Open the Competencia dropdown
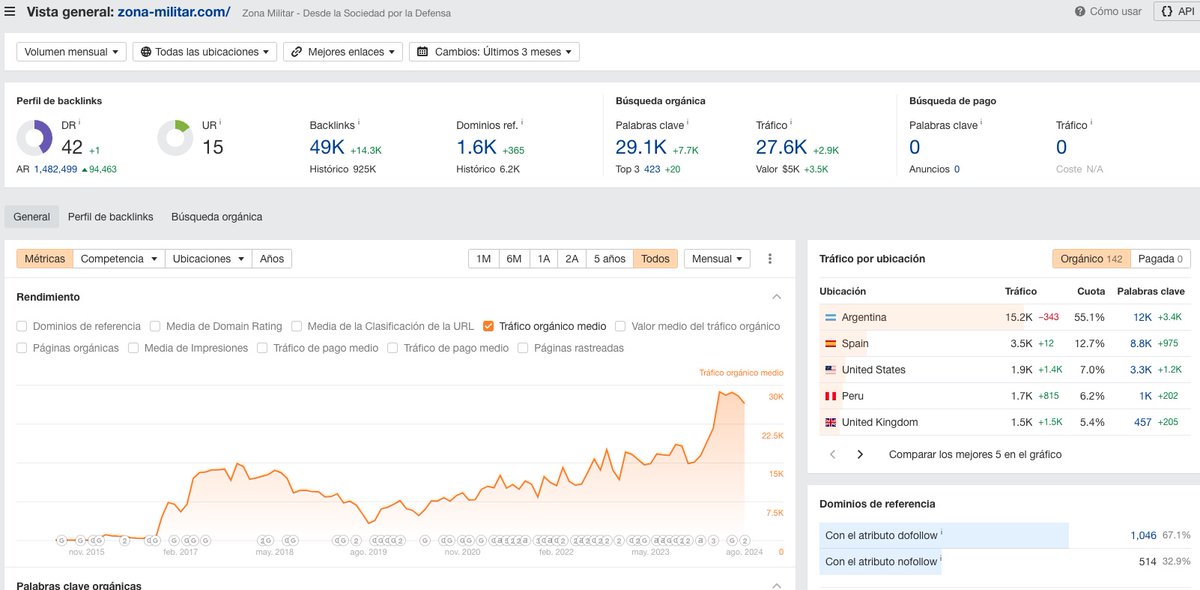This screenshot has width=1200, height=590. (119, 259)
